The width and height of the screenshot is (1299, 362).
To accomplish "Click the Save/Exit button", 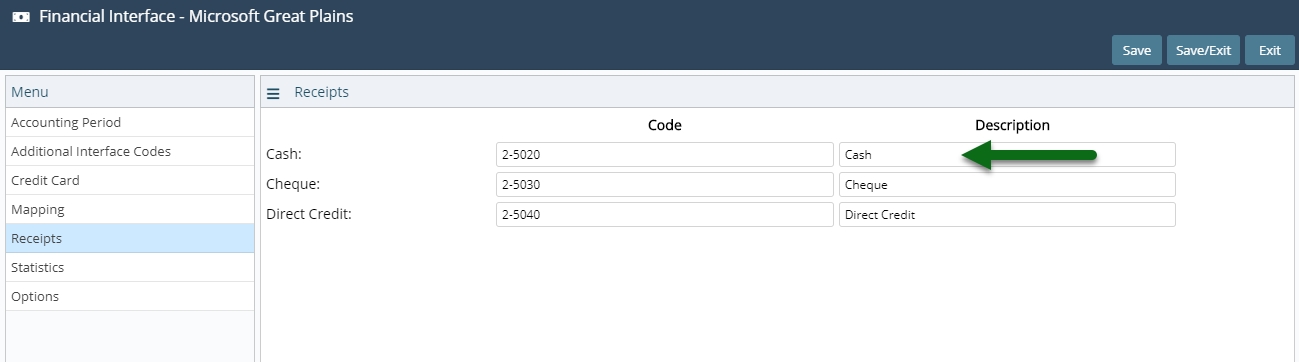I will point(1204,50).
